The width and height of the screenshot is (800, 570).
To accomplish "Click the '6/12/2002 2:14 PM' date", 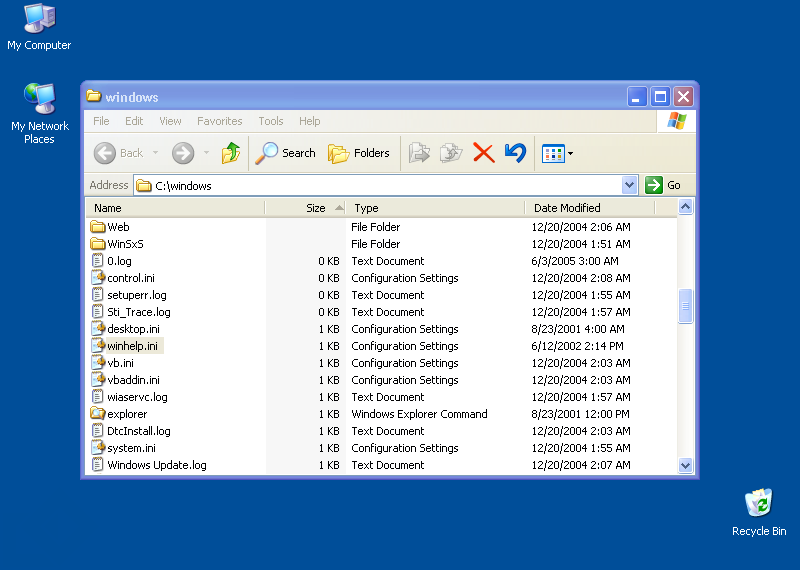I will coord(578,345).
